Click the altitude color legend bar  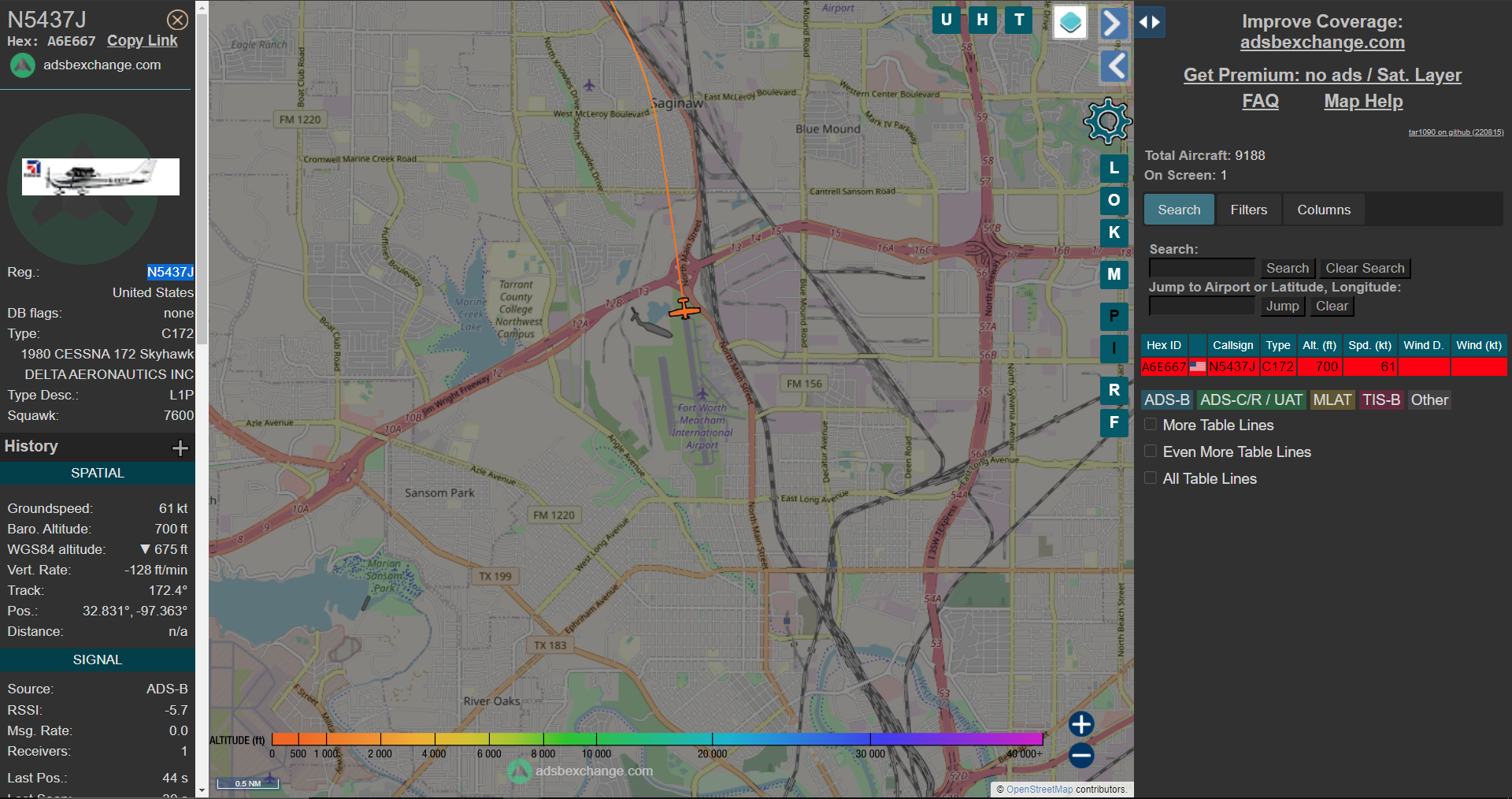tap(657, 738)
